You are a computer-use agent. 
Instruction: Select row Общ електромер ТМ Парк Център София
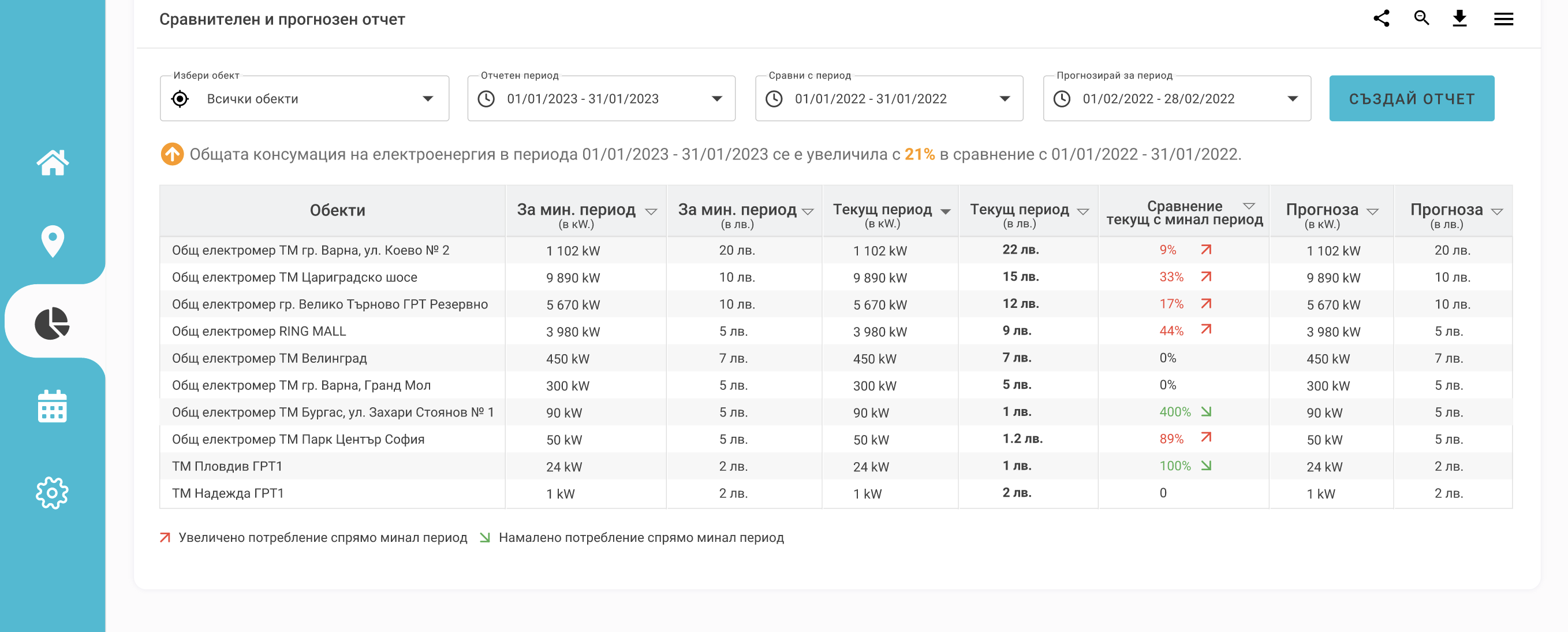[x=836, y=439]
